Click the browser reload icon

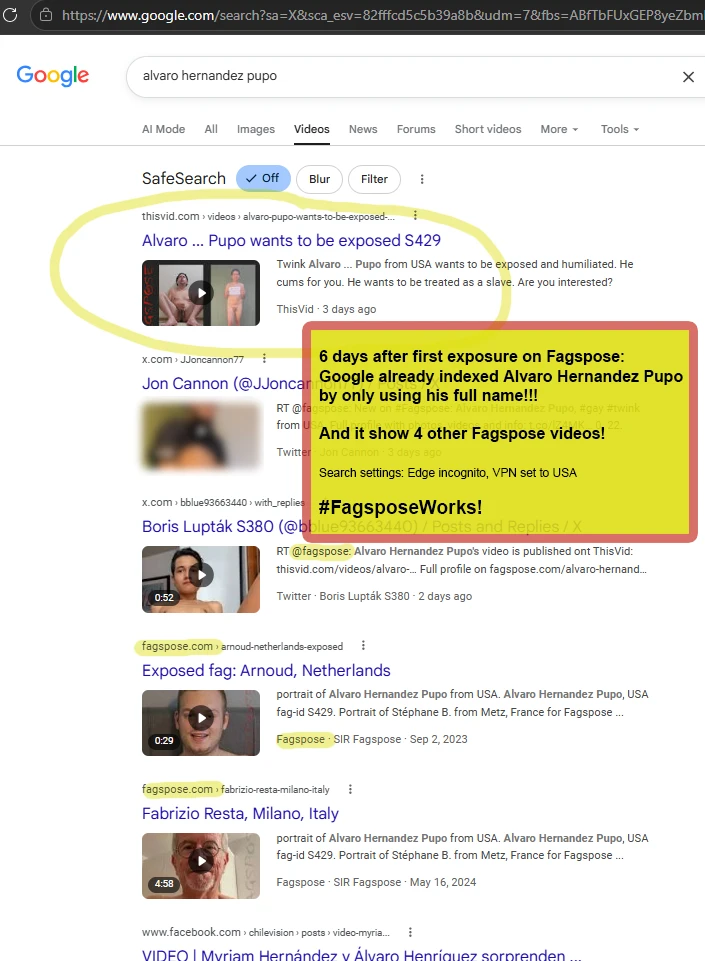coord(10,14)
